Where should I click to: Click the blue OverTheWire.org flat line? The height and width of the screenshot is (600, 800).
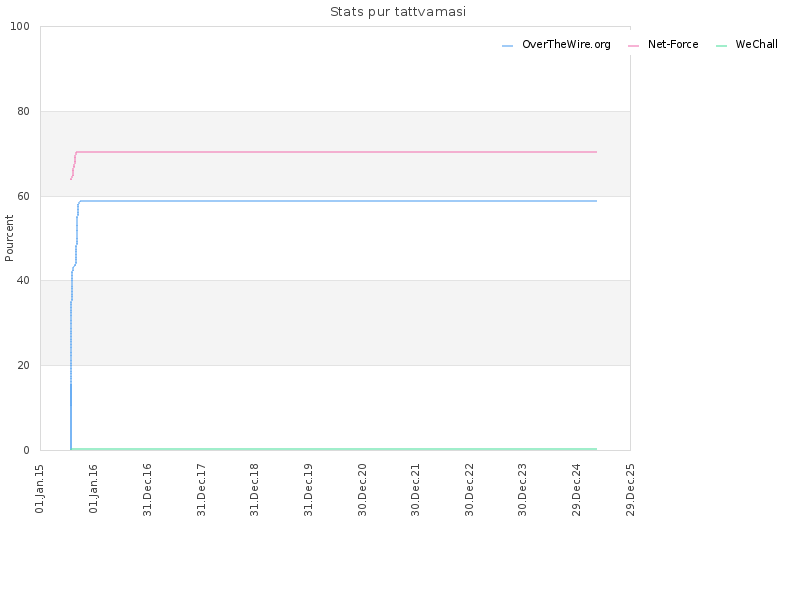[x=337, y=201]
